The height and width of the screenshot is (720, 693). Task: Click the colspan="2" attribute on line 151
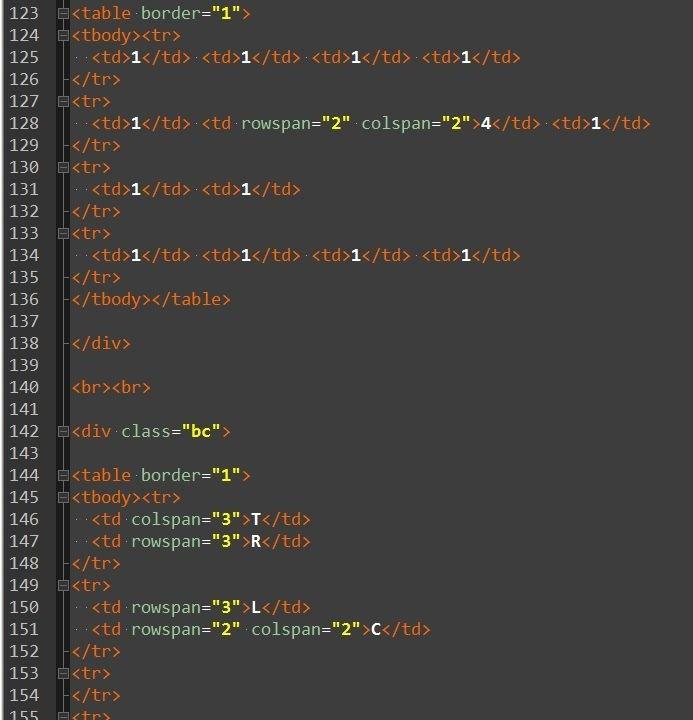306,630
